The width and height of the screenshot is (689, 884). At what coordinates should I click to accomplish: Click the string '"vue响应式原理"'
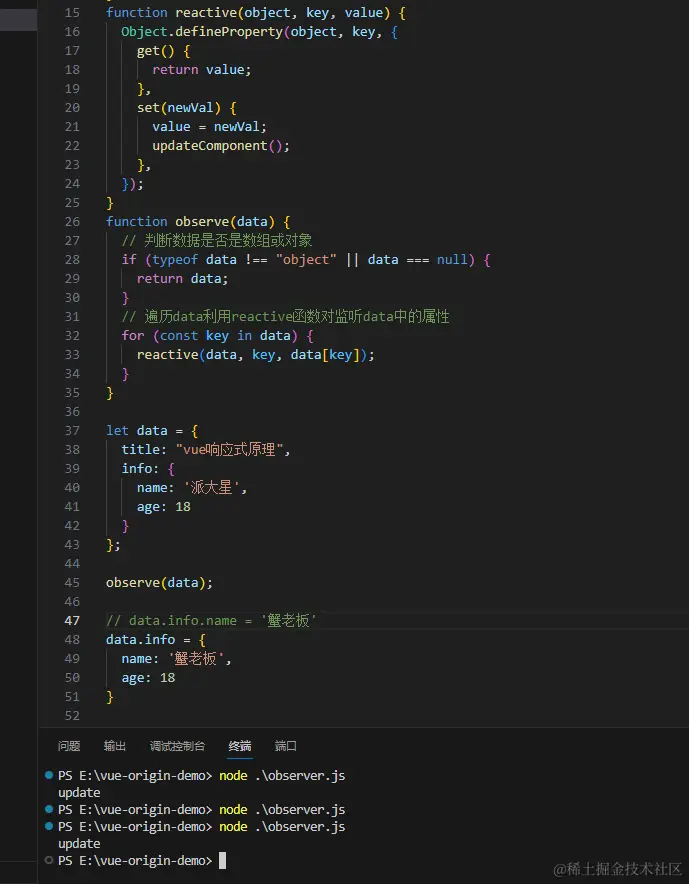(x=229, y=449)
